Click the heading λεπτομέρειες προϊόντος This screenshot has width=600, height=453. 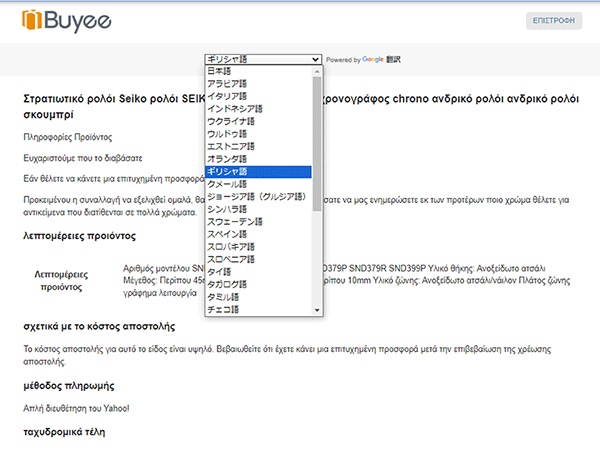click(x=80, y=236)
